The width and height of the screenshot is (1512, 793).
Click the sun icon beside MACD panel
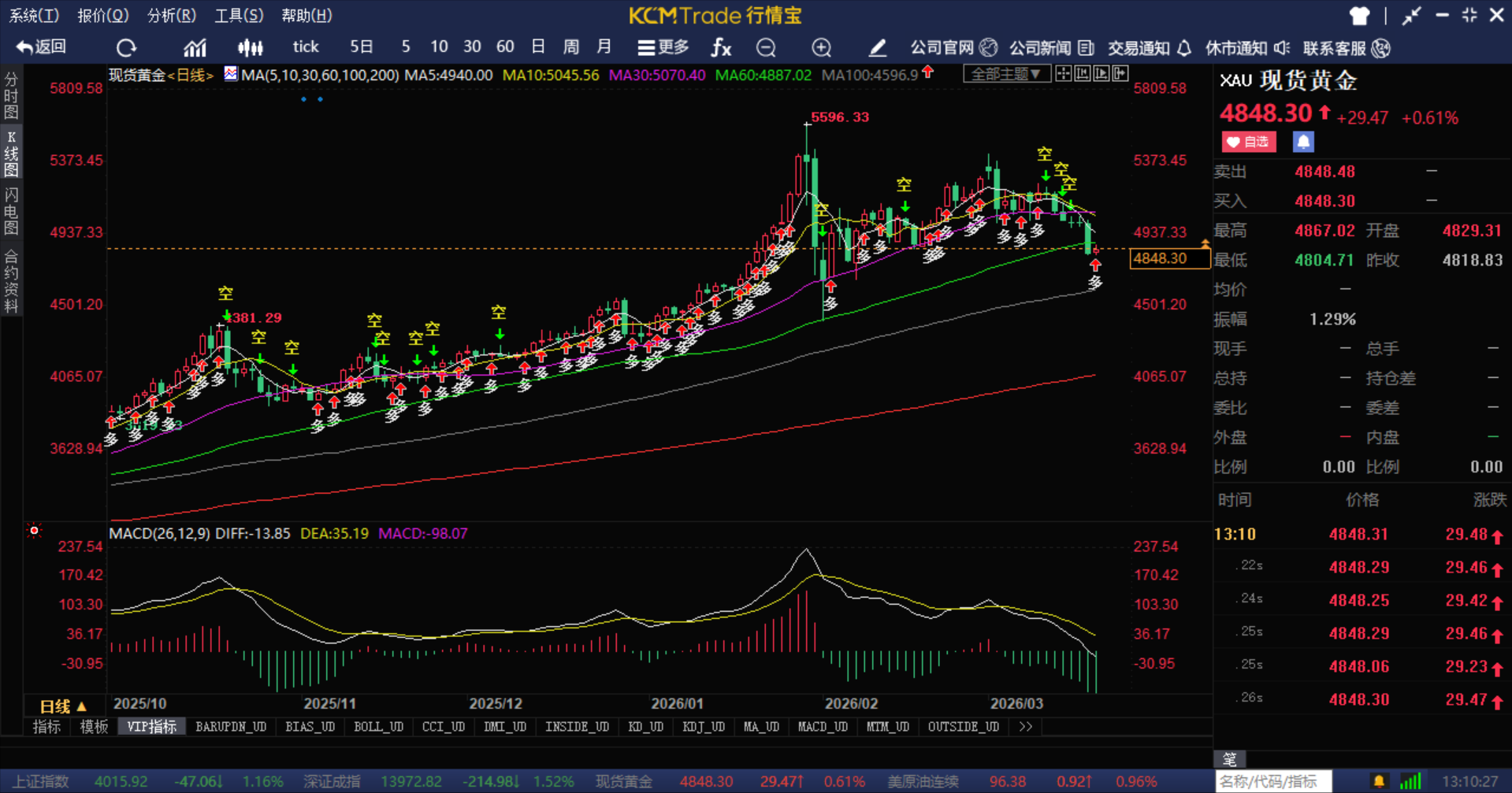pyautogui.click(x=34, y=531)
